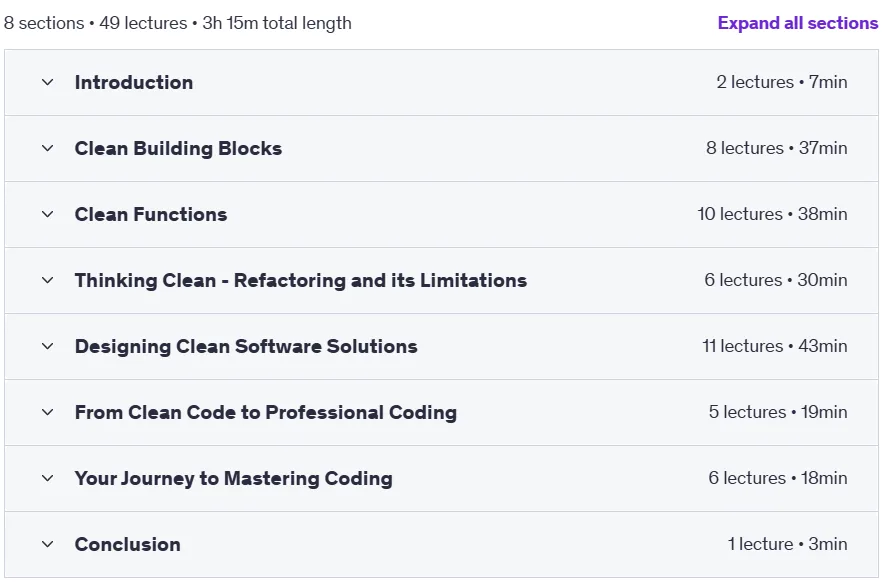The image size is (882, 582).
Task: Open the Designing Clean Software Solutions title
Action: click(x=246, y=346)
